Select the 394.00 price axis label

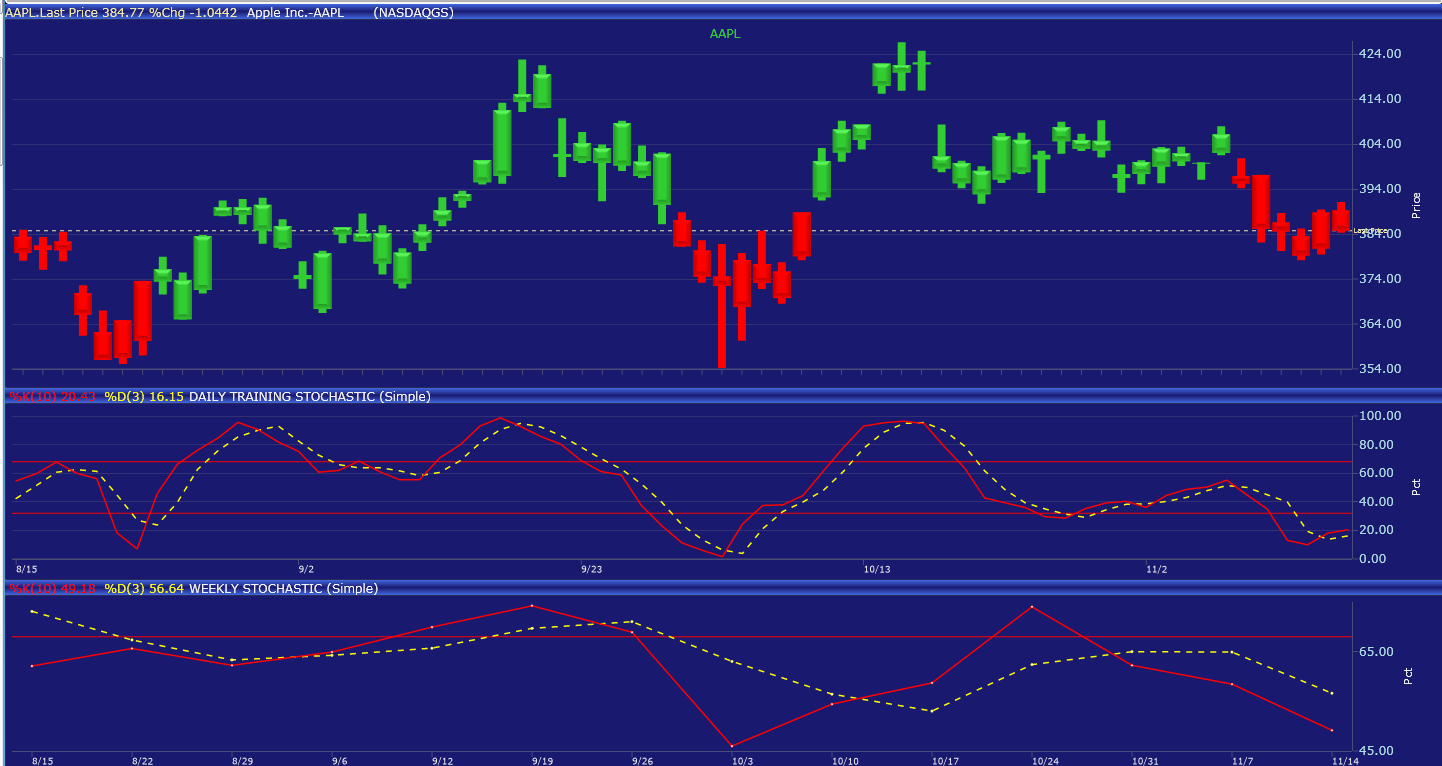click(1379, 189)
